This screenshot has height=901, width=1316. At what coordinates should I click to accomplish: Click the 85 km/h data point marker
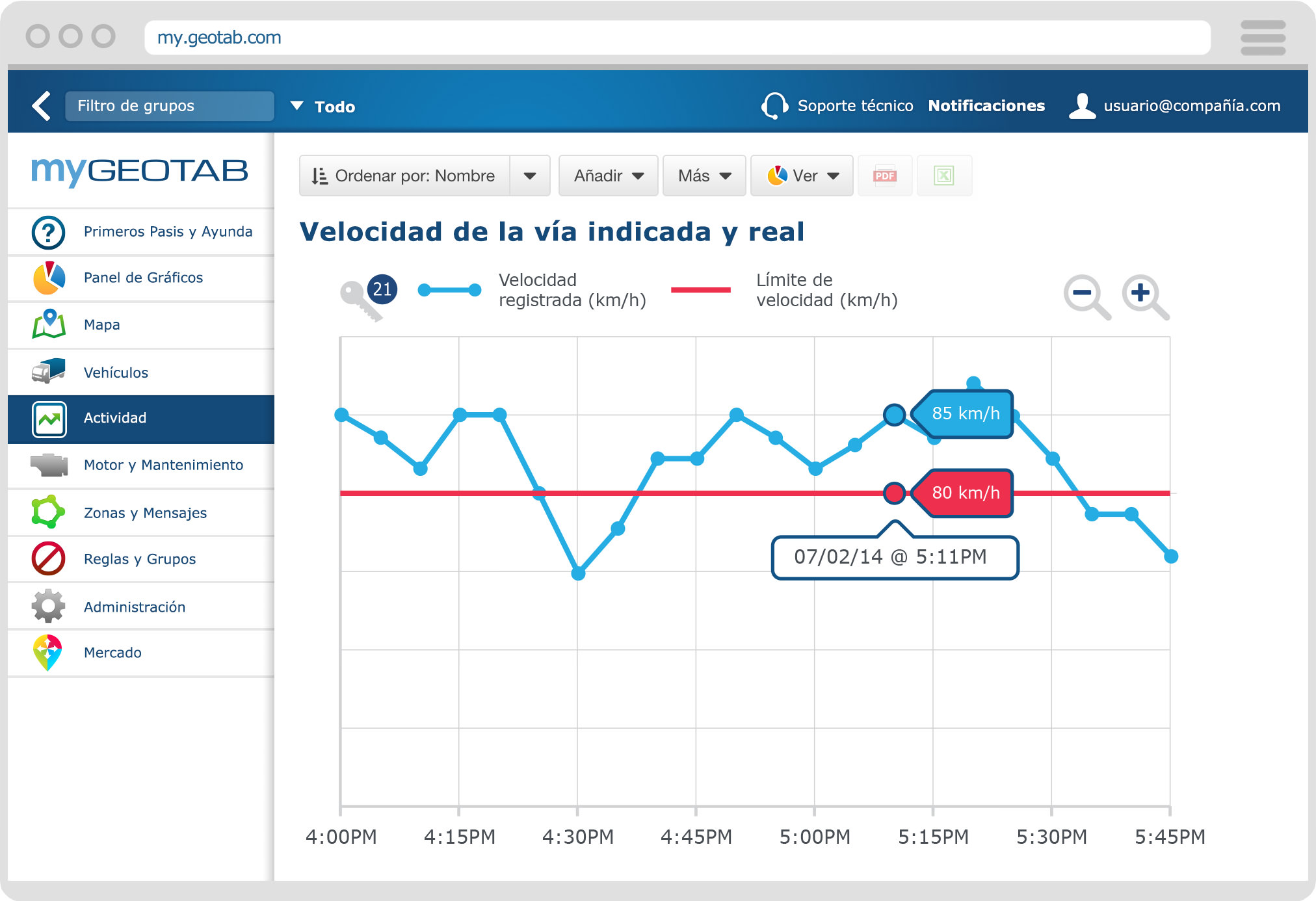(895, 414)
